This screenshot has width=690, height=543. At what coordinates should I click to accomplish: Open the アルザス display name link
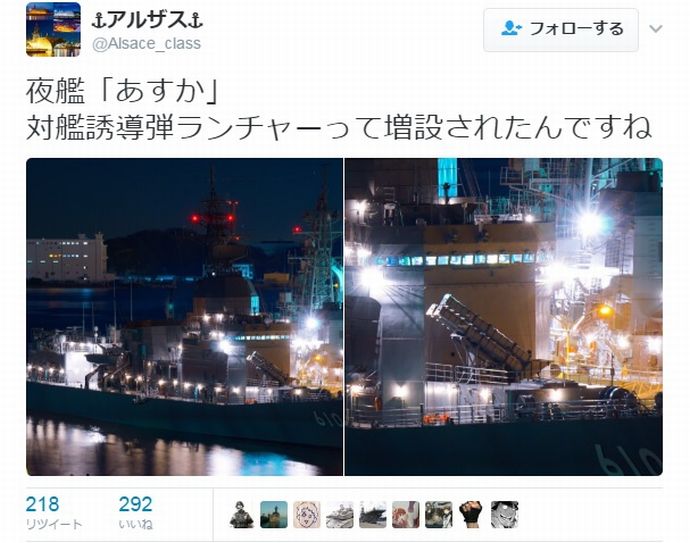click(147, 20)
